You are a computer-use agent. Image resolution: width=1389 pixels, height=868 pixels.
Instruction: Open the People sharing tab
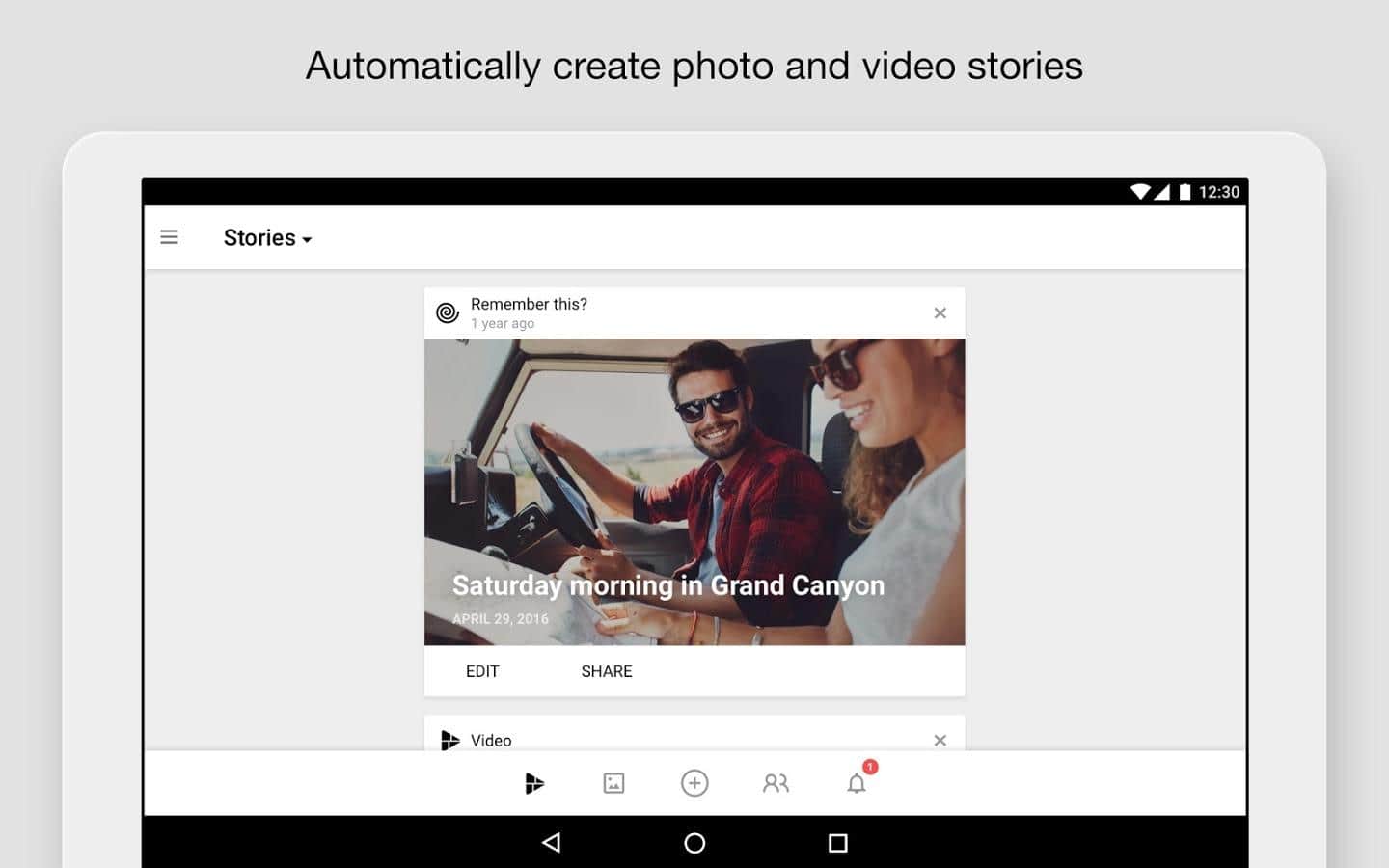[x=776, y=783]
